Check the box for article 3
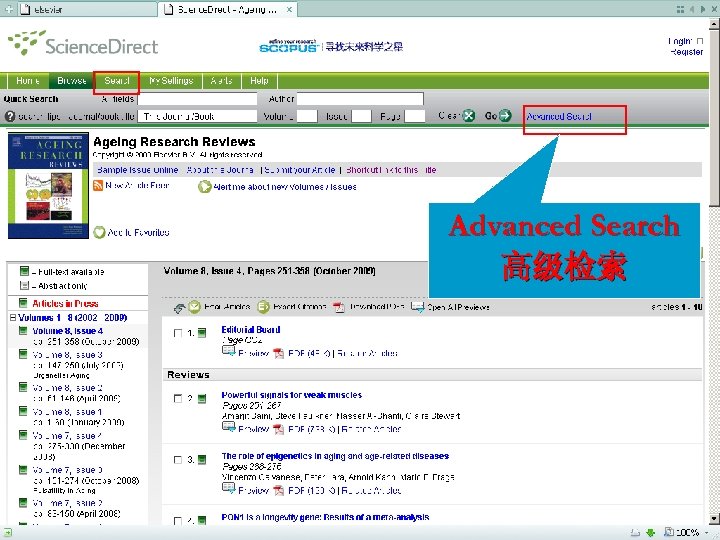The height and width of the screenshot is (540, 720). point(178,460)
